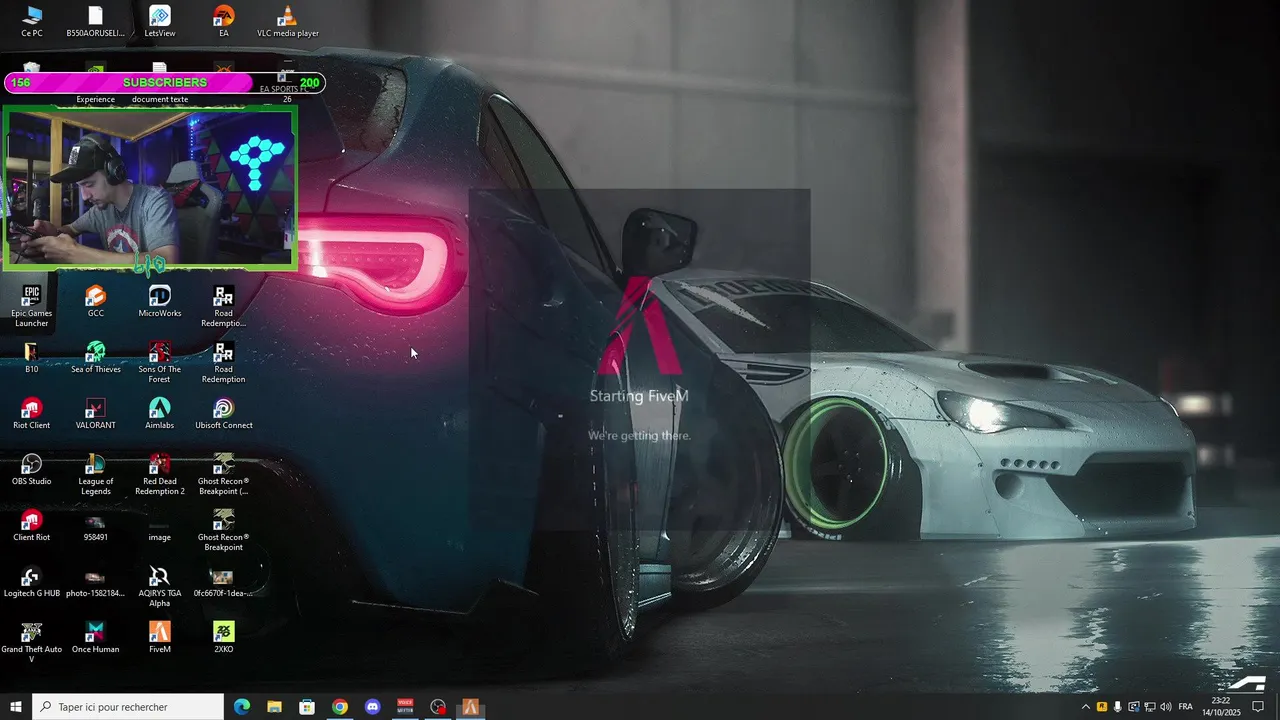Open the 2XKO desktop shortcut
The width and height of the screenshot is (1280, 720).
[224, 637]
